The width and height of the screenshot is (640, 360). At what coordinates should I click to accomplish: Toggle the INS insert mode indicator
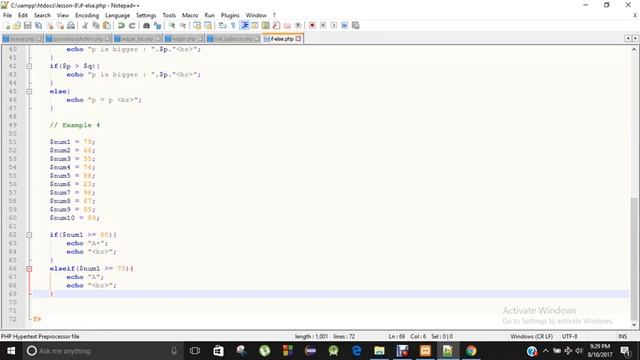click(x=622, y=336)
